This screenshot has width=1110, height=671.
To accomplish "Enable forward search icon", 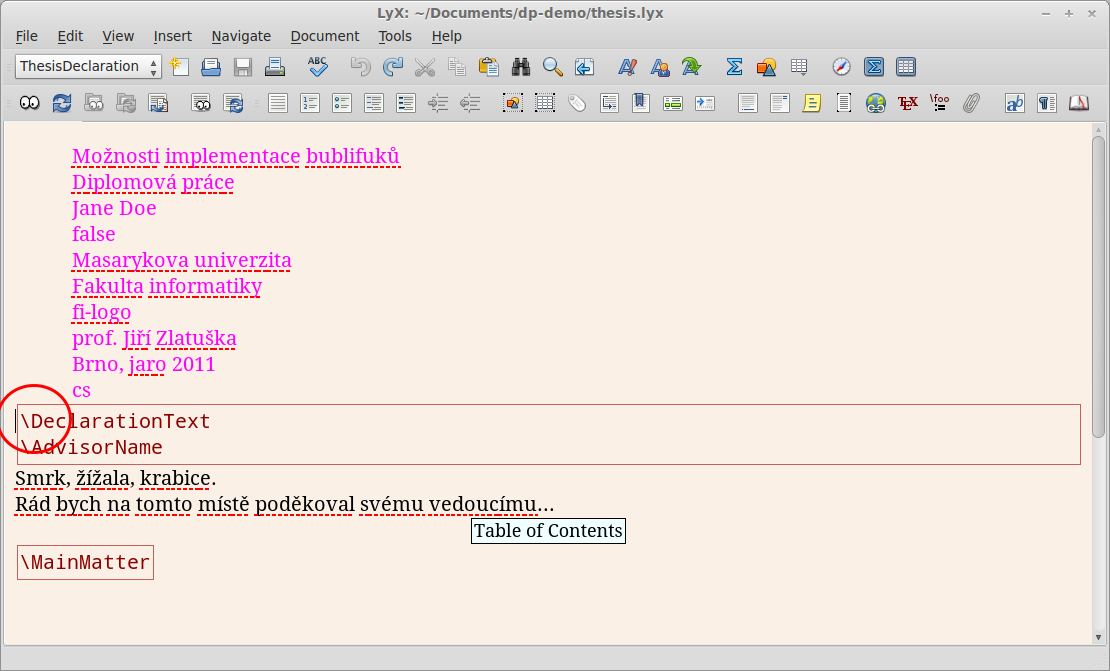I will pos(158,103).
